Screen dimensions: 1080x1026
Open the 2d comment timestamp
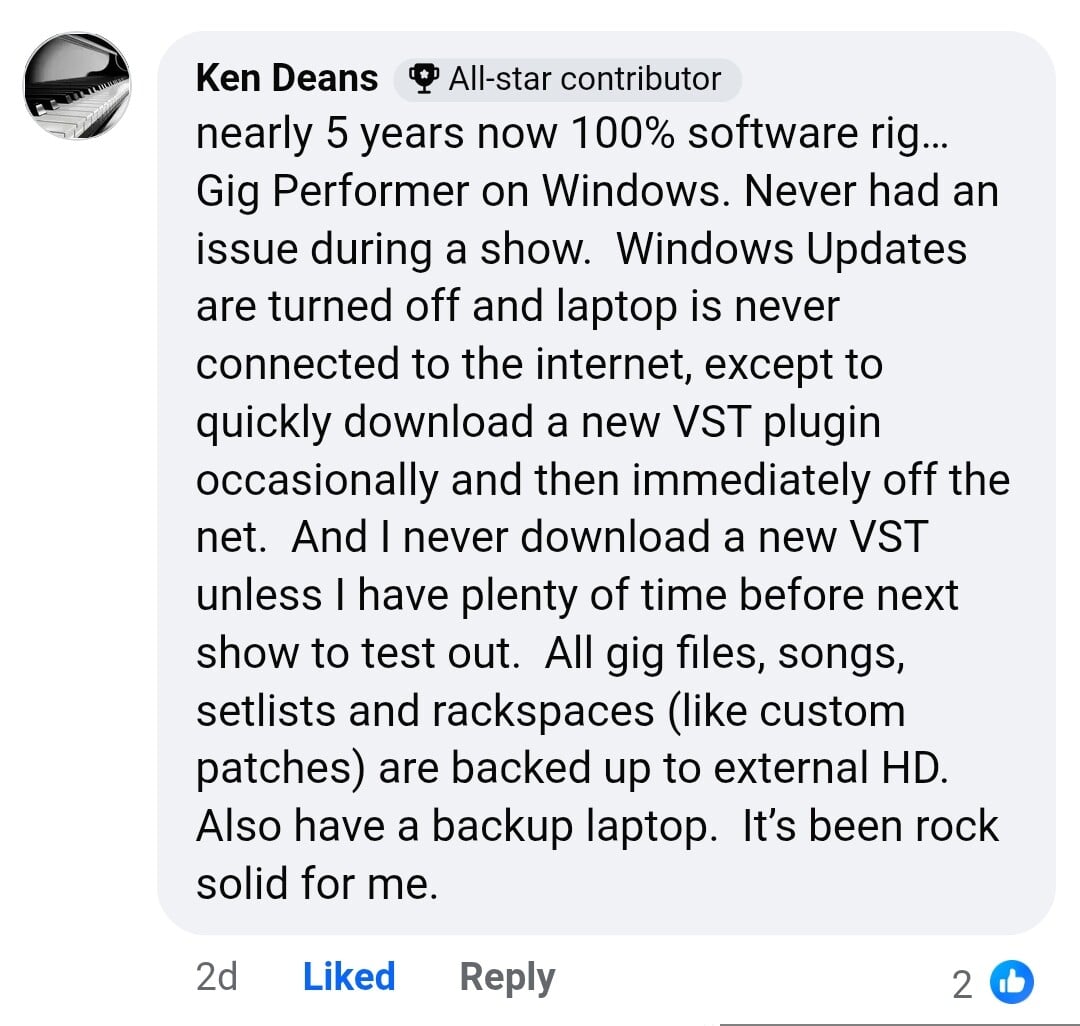coord(217,977)
